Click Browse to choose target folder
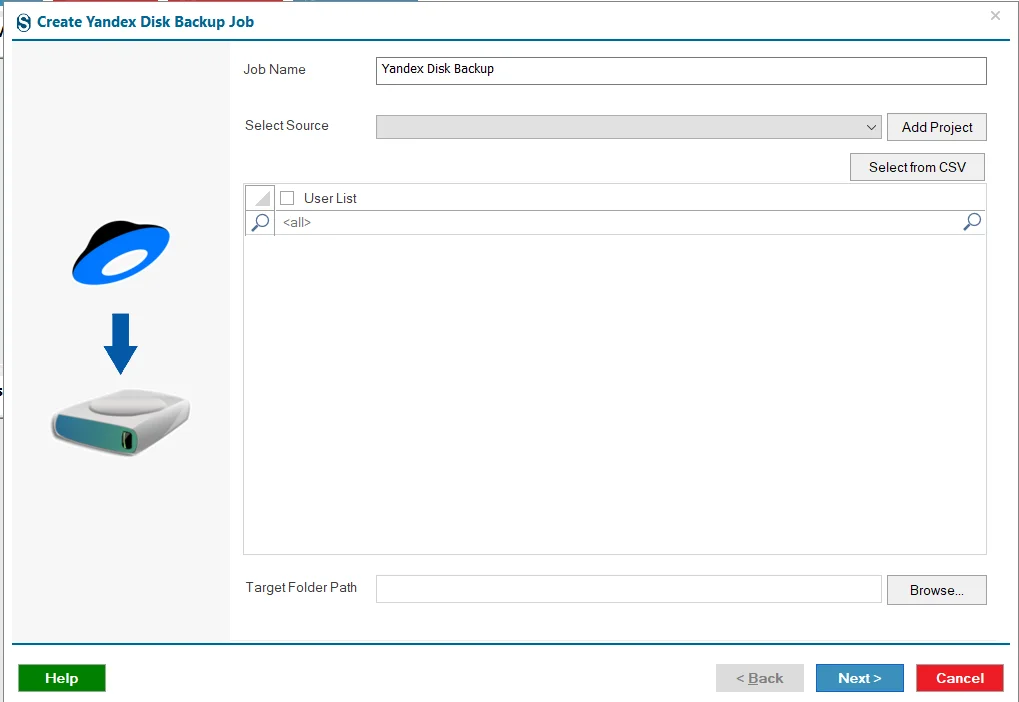 pyautogui.click(x=936, y=590)
